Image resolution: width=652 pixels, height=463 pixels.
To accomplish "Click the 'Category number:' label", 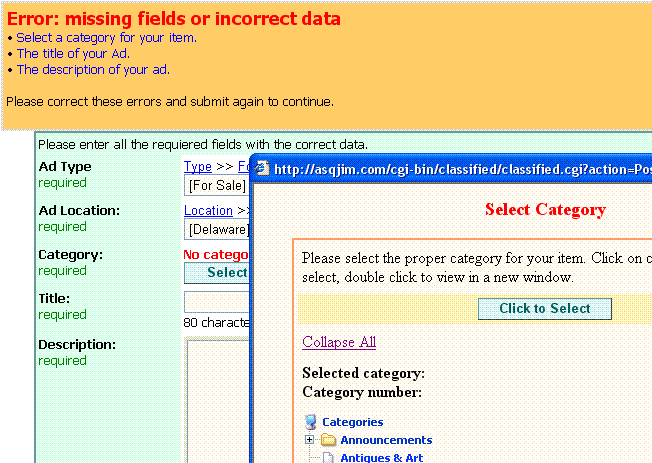I will 362,392.
